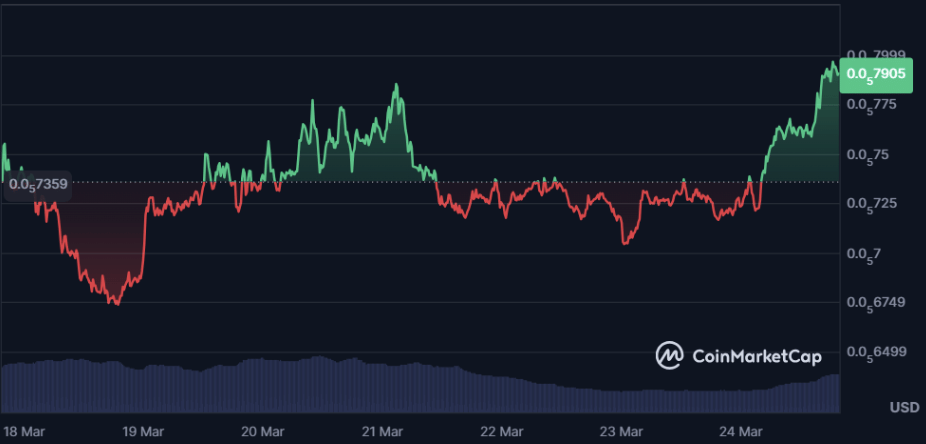Image resolution: width=926 pixels, height=444 pixels.
Task: Click 21 Mar on the x-axis
Action: 382,432
